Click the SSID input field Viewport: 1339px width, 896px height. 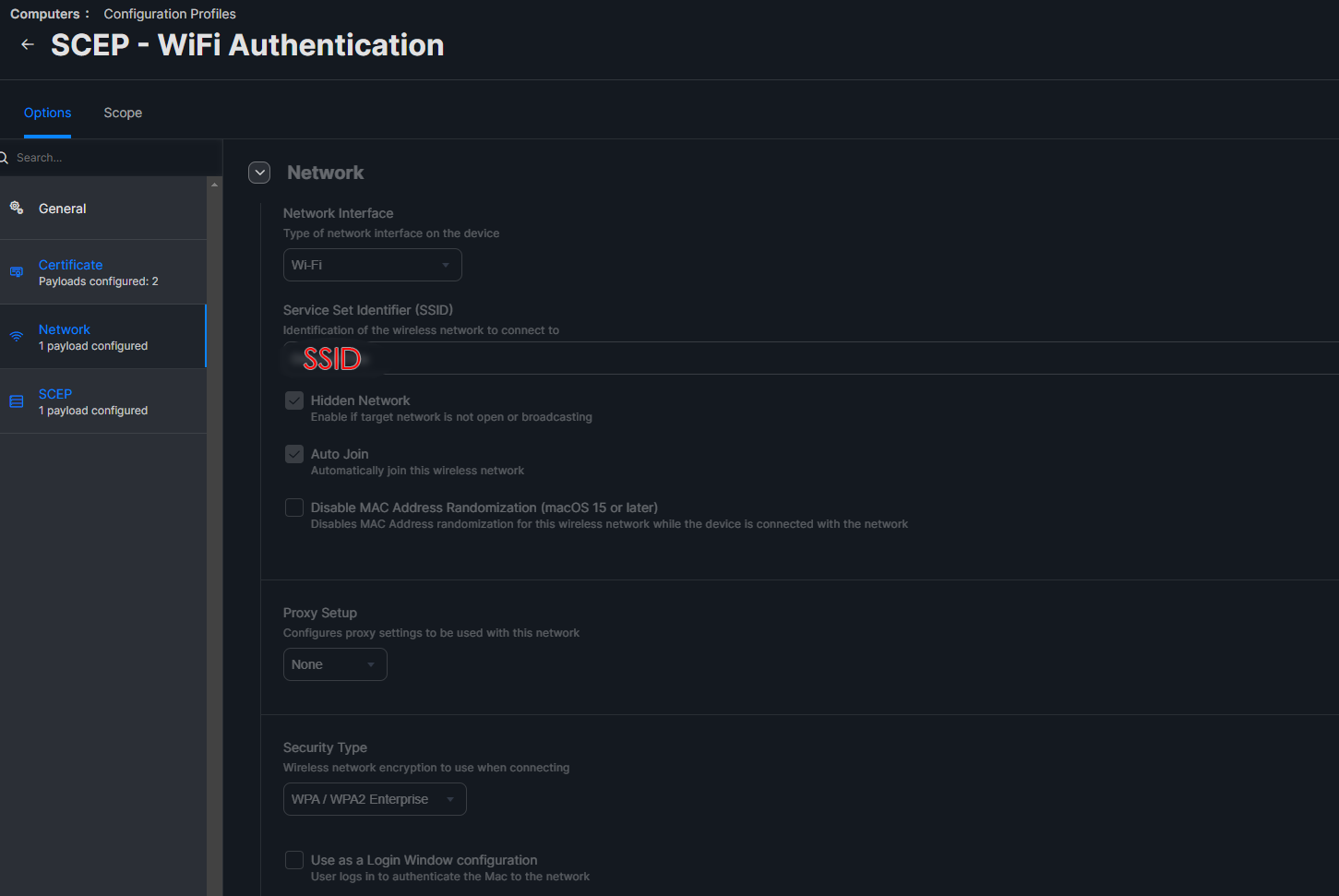[x=810, y=358]
